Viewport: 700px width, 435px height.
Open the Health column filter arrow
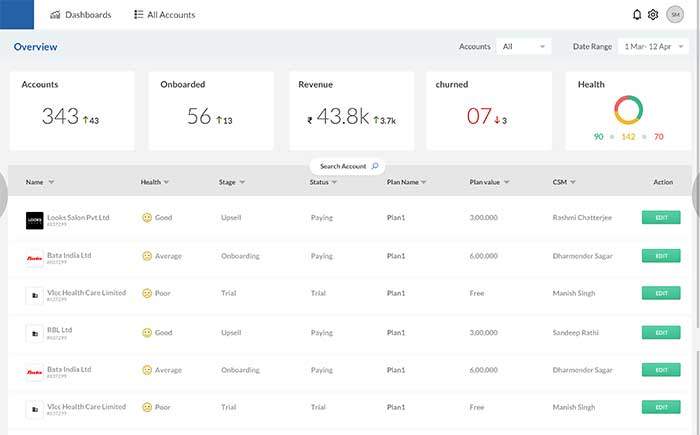[x=167, y=182]
